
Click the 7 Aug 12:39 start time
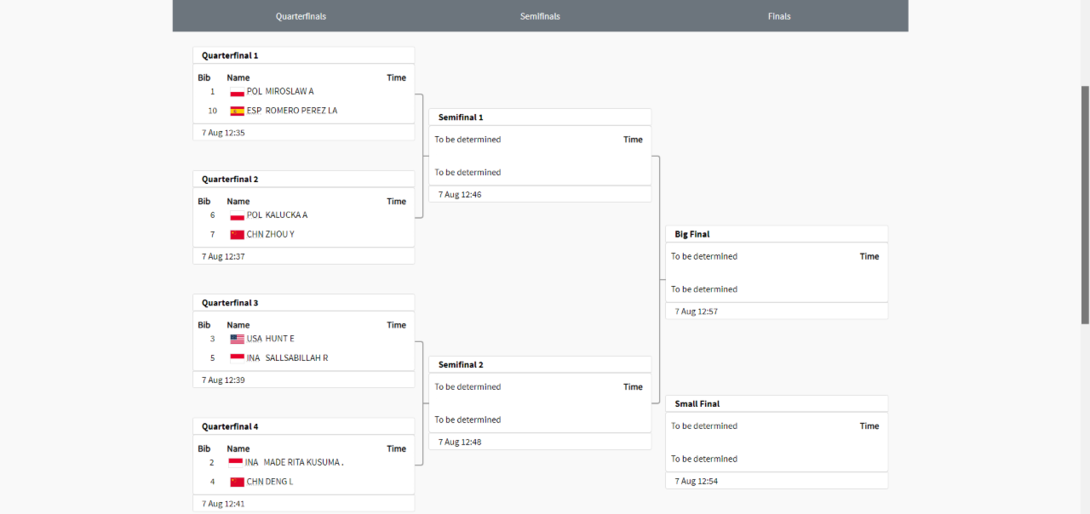coord(223,380)
